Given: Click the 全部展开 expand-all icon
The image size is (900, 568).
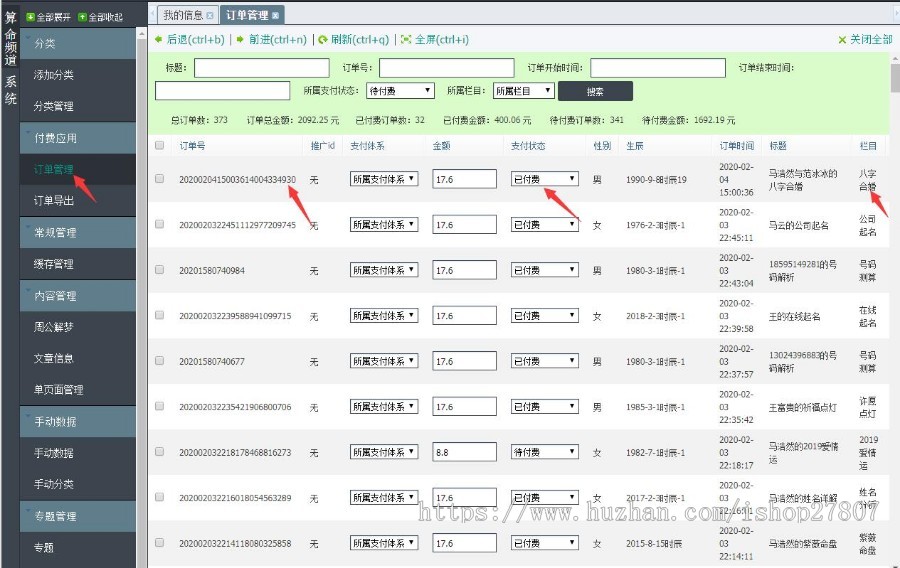Looking at the screenshot, I should (30, 17).
